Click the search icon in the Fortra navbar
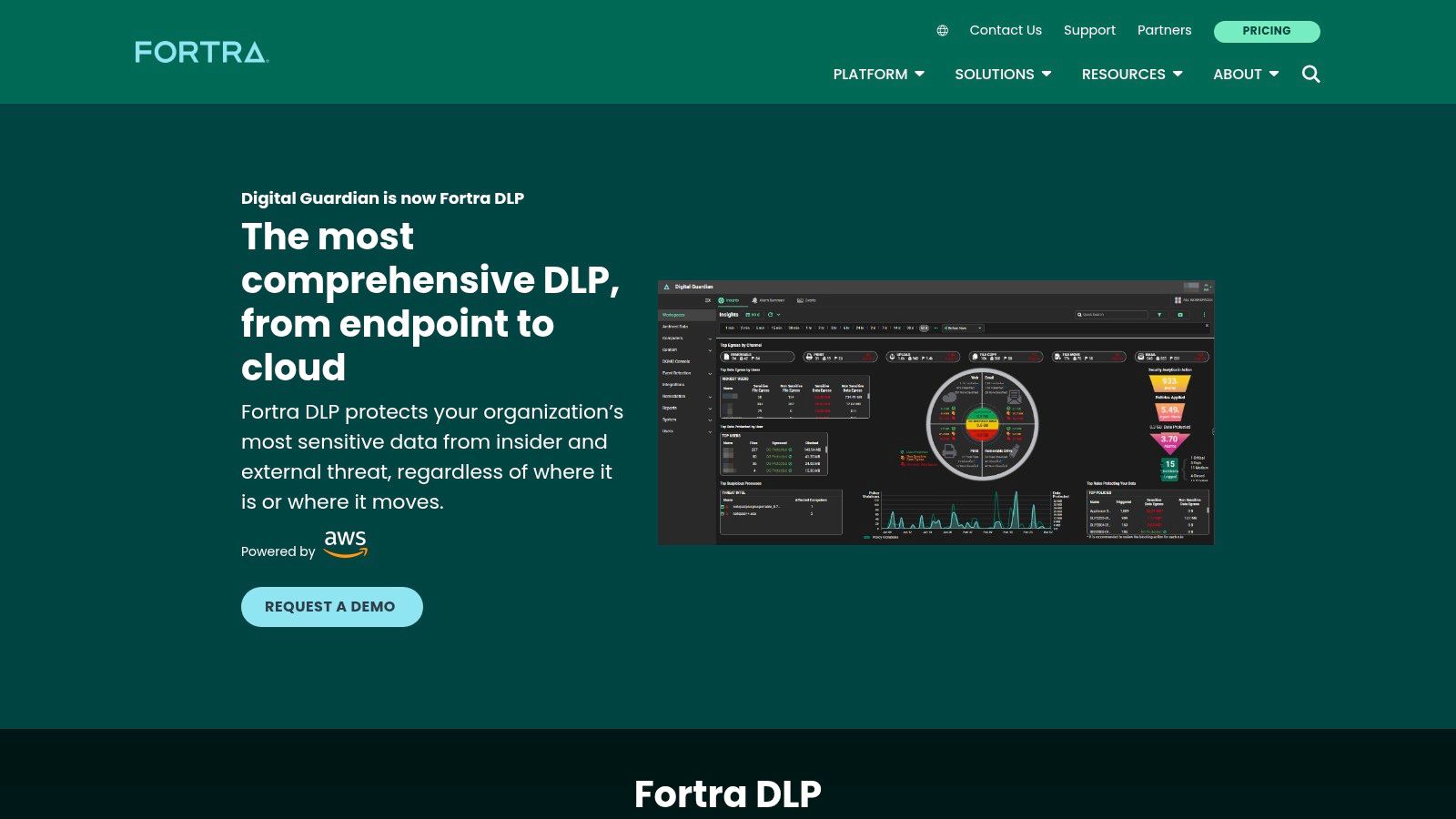Screen dimensions: 1456x819 [1311, 74]
